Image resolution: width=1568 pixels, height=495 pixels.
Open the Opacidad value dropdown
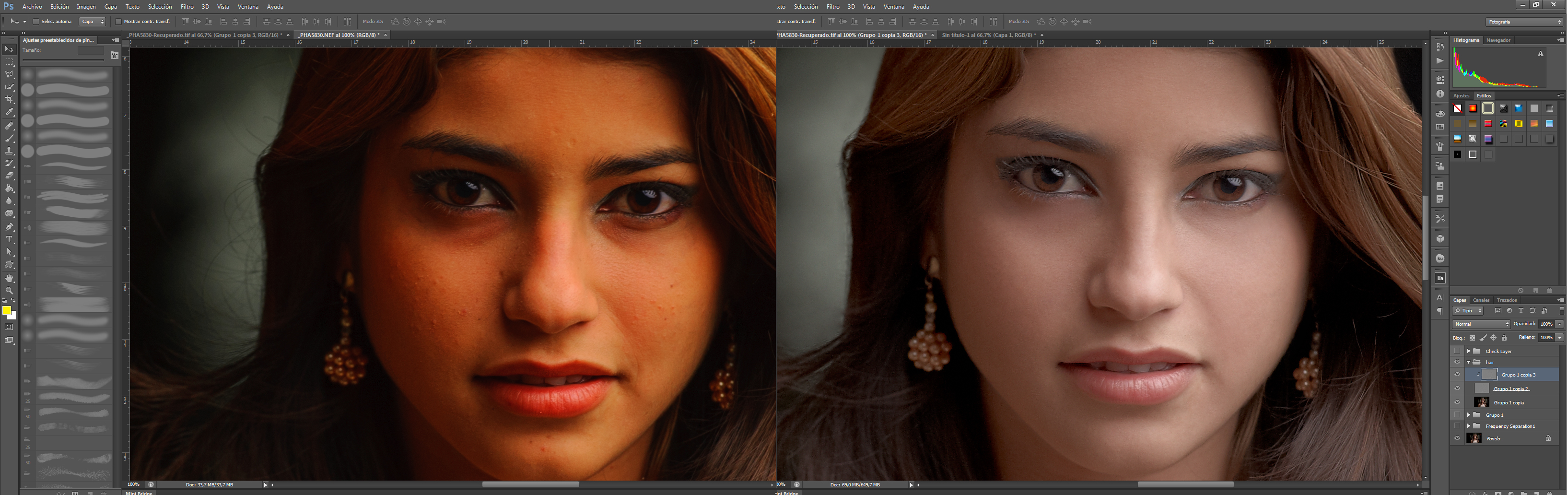coord(1559,325)
